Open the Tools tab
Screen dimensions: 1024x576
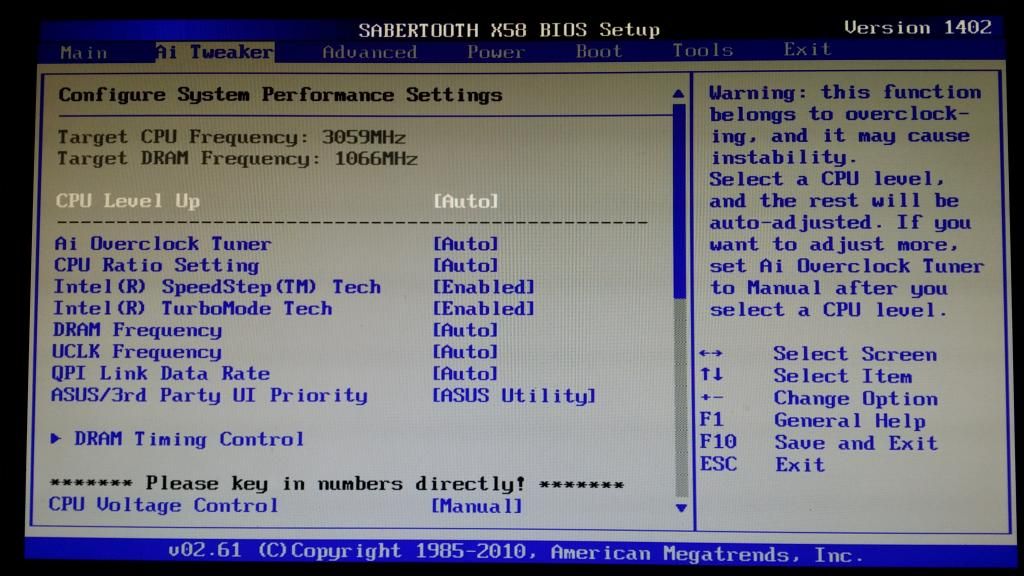tap(703, 50)
